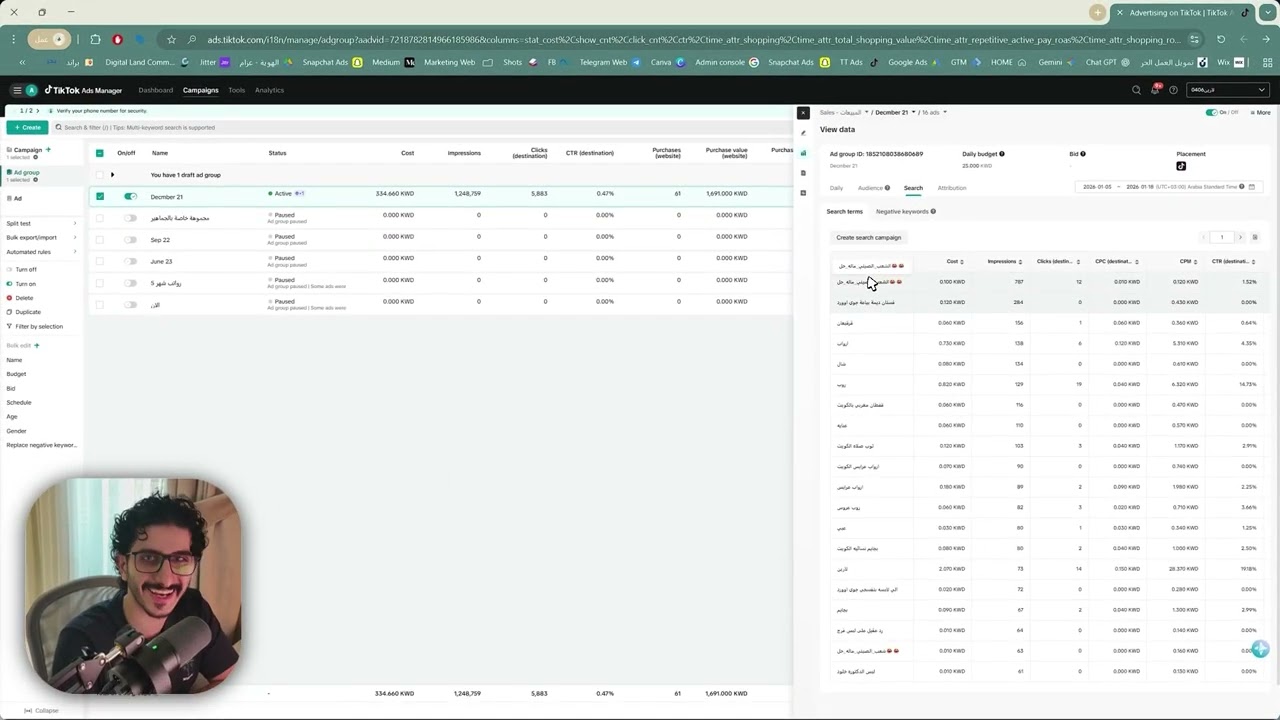This screenshot has width=1280, height=720.
Task: Click Delete in the left actions list
Action: [x=25, y=298]
